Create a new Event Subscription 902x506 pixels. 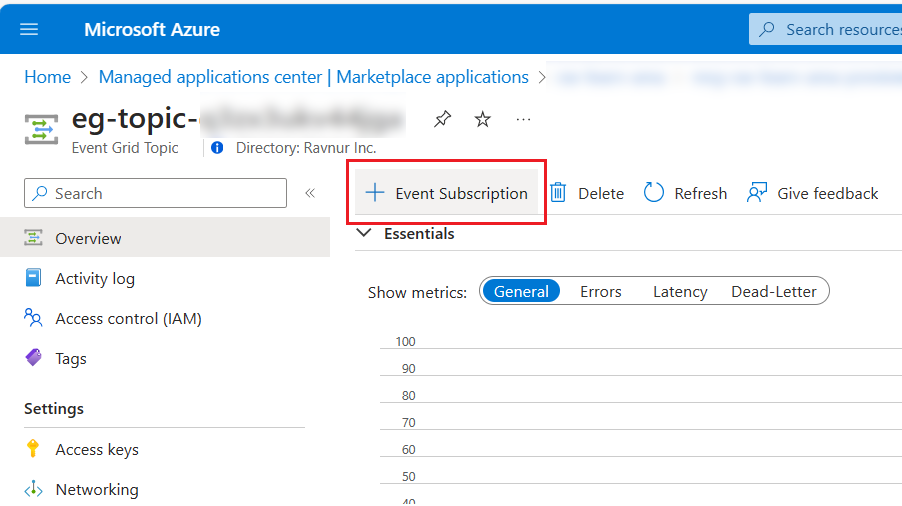click(x=446, y=193)
